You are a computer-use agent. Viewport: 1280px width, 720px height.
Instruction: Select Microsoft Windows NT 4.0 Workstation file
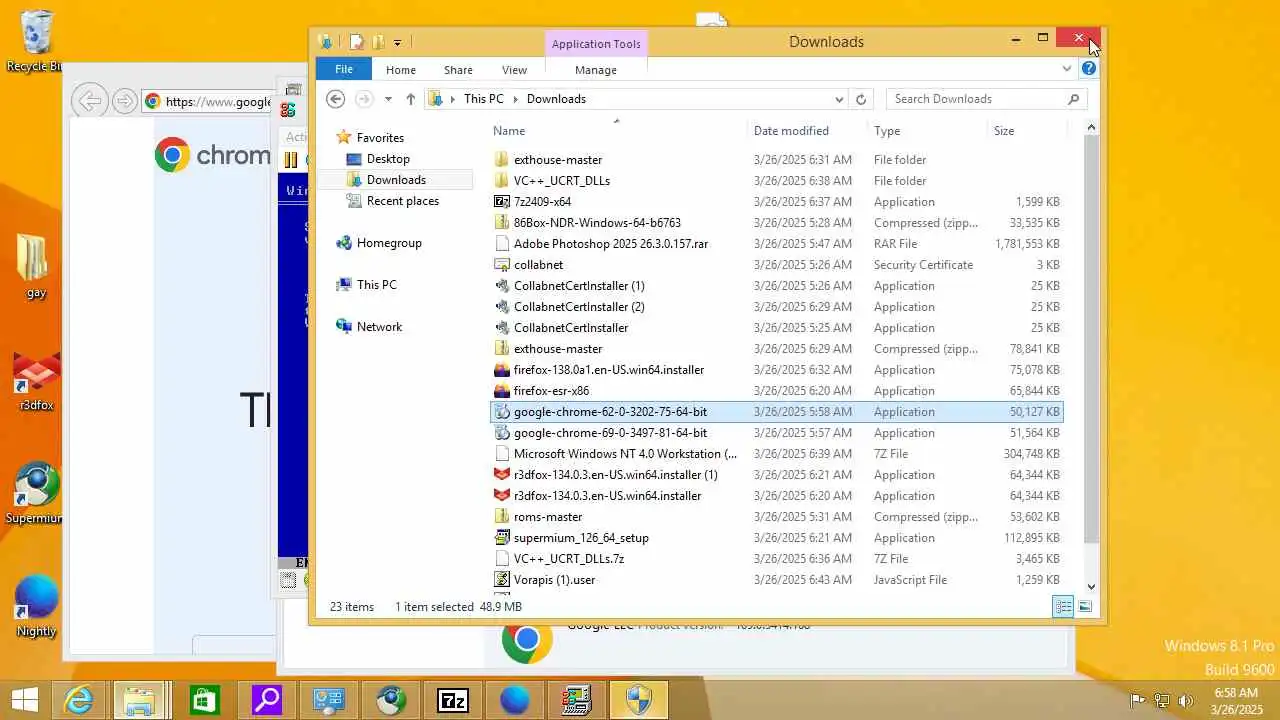(776, 454)
